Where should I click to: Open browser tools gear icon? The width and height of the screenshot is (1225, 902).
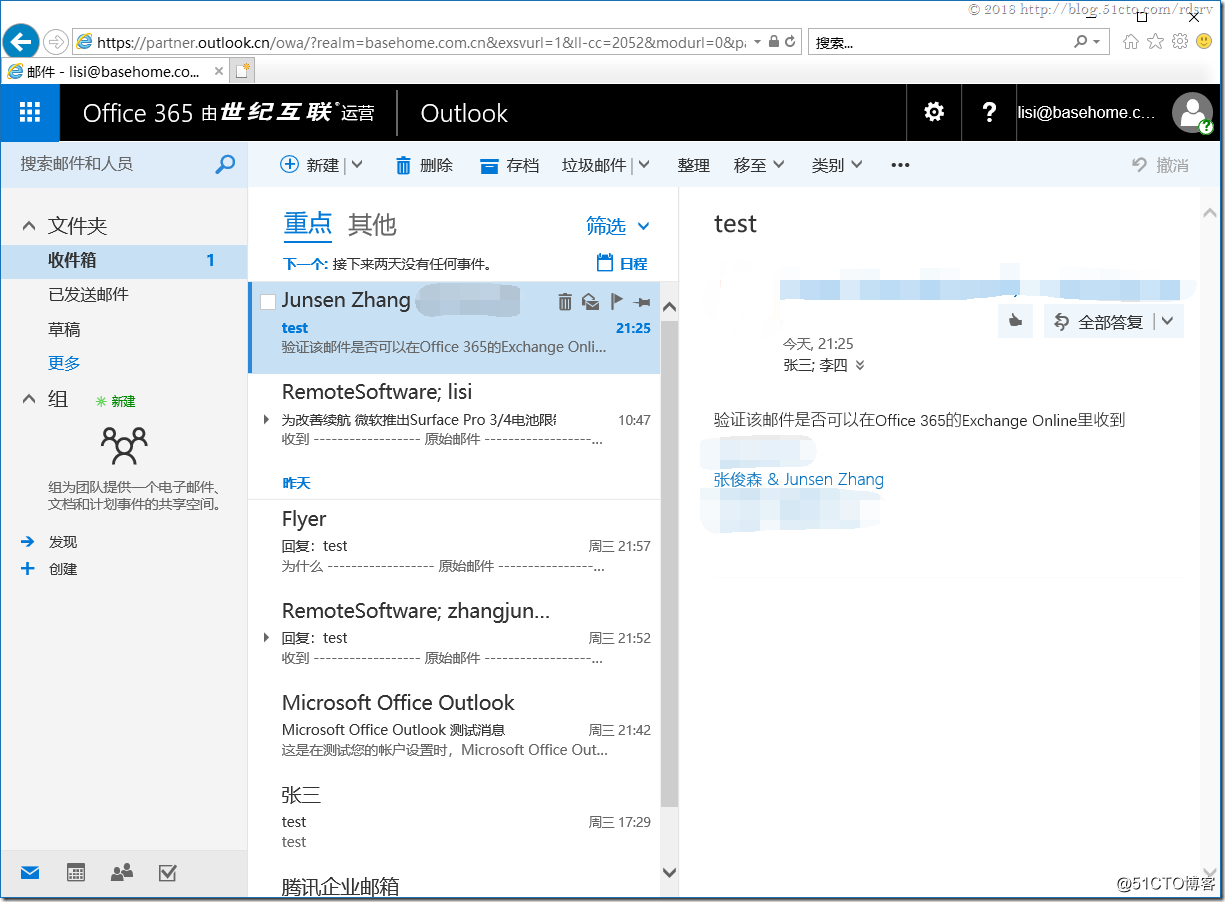pos(1179,41)
